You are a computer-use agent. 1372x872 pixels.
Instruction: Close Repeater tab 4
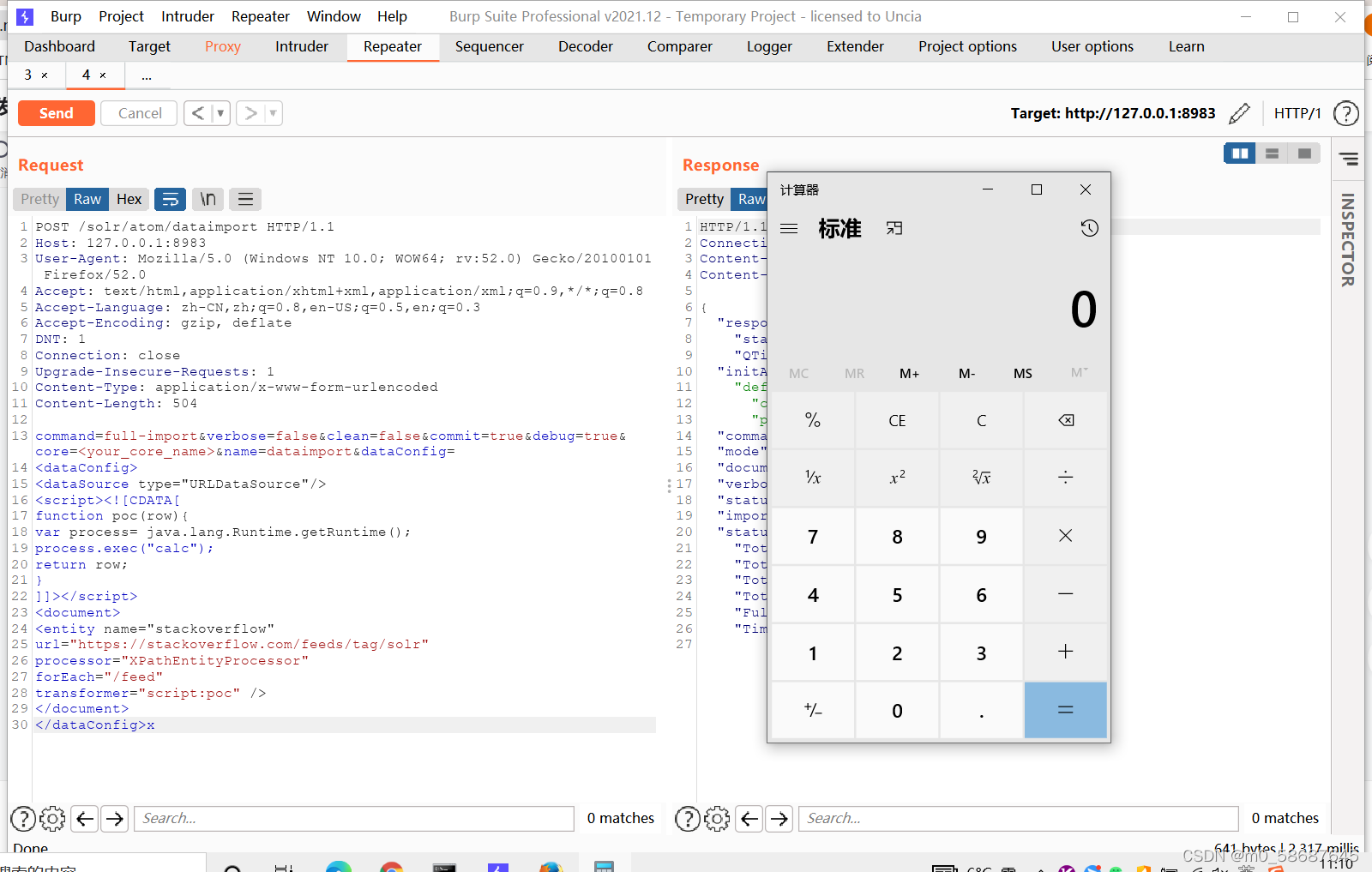click(103, 75)
